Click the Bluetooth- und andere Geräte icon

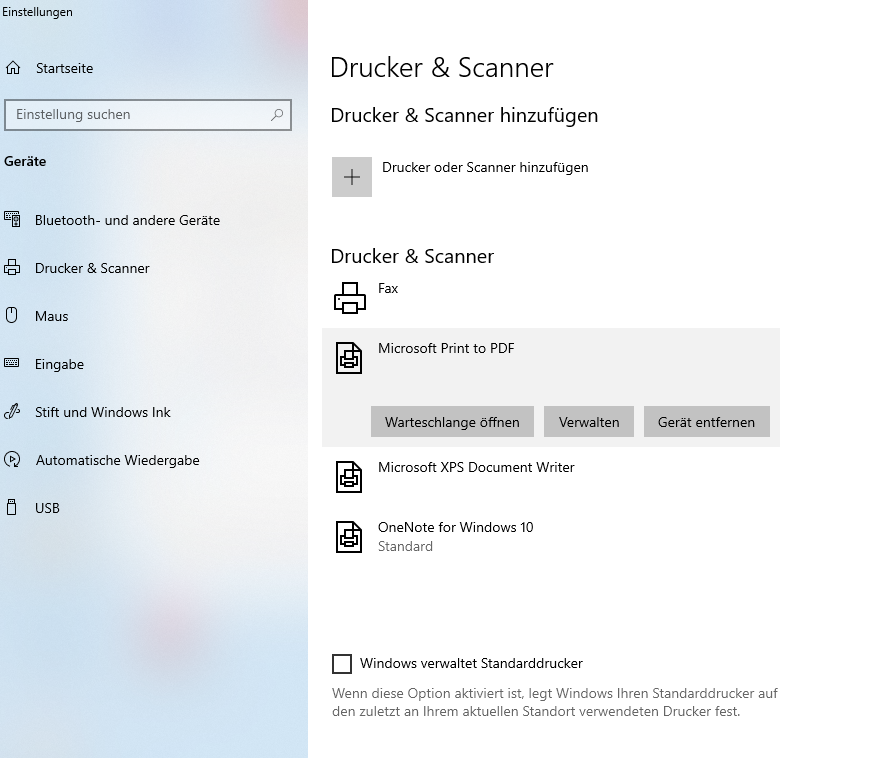tap(12, 219)
